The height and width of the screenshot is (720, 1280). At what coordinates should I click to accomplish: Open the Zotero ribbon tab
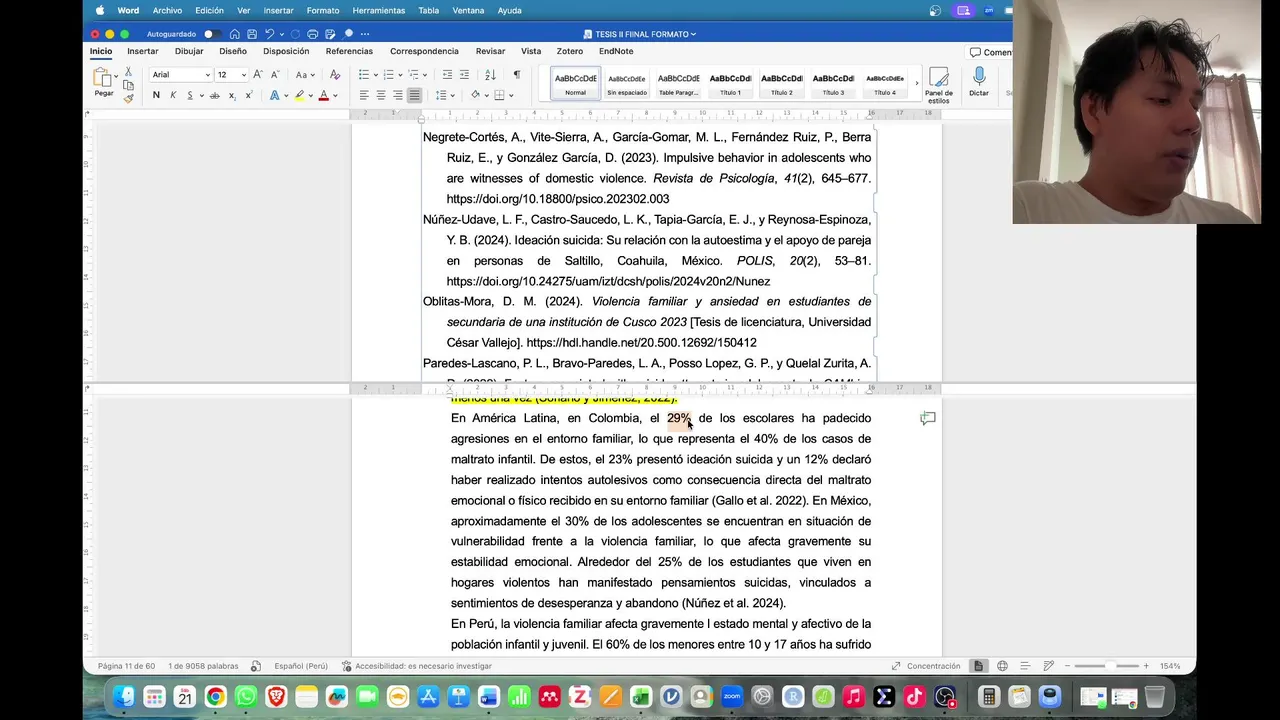click(570, 51)
